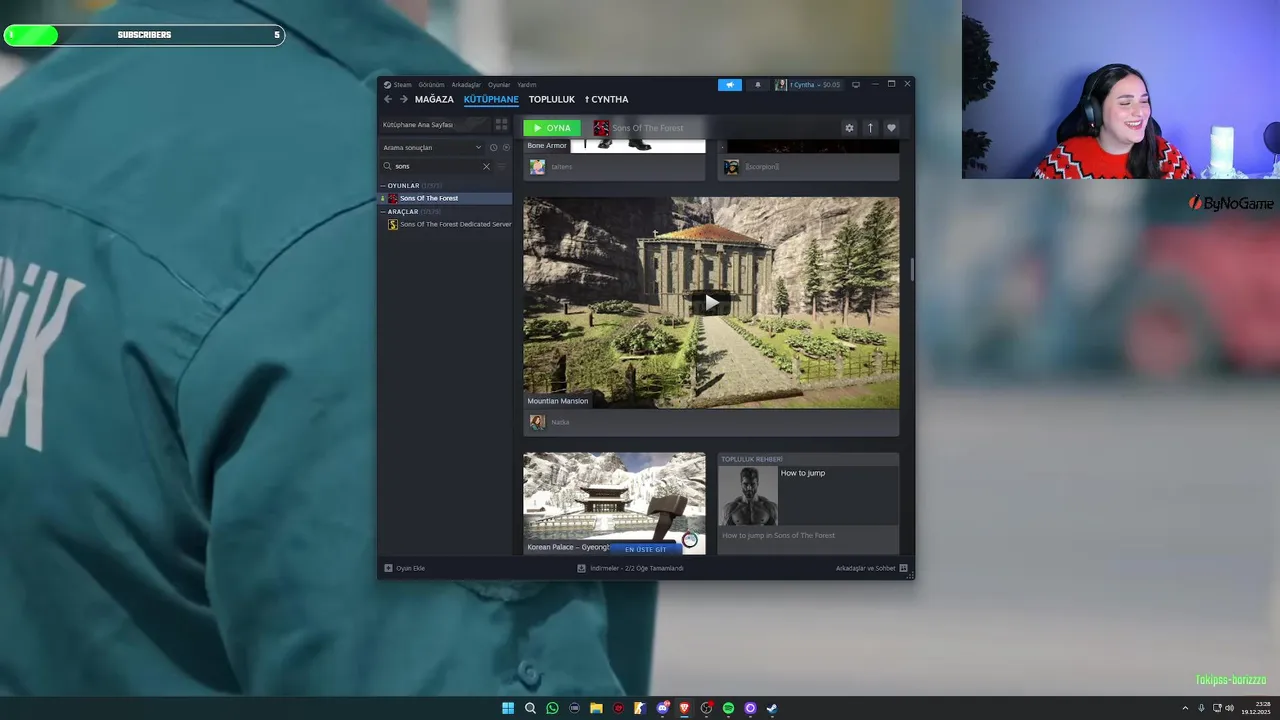This screenshot has width=1280, height=720.
Task: Click EN ÜSTE GİT button
Action: pos(646,549)
